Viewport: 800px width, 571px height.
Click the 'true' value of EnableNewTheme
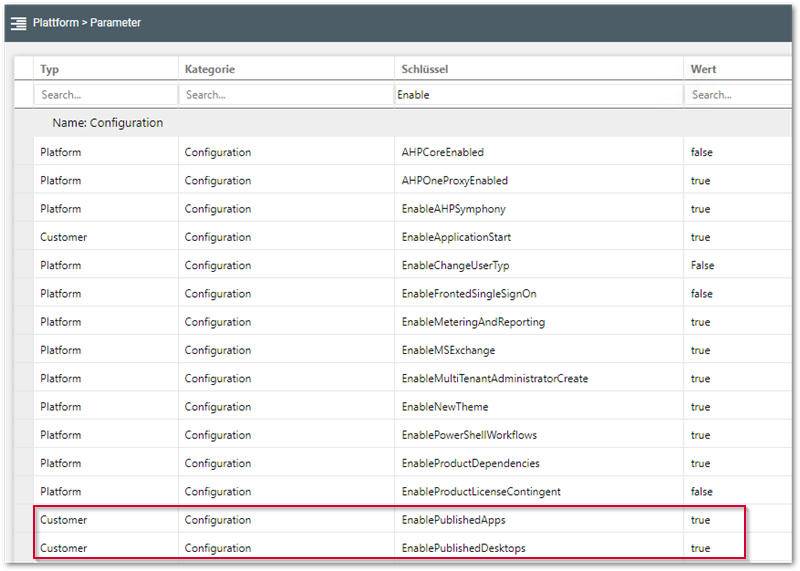click(700, 407)
